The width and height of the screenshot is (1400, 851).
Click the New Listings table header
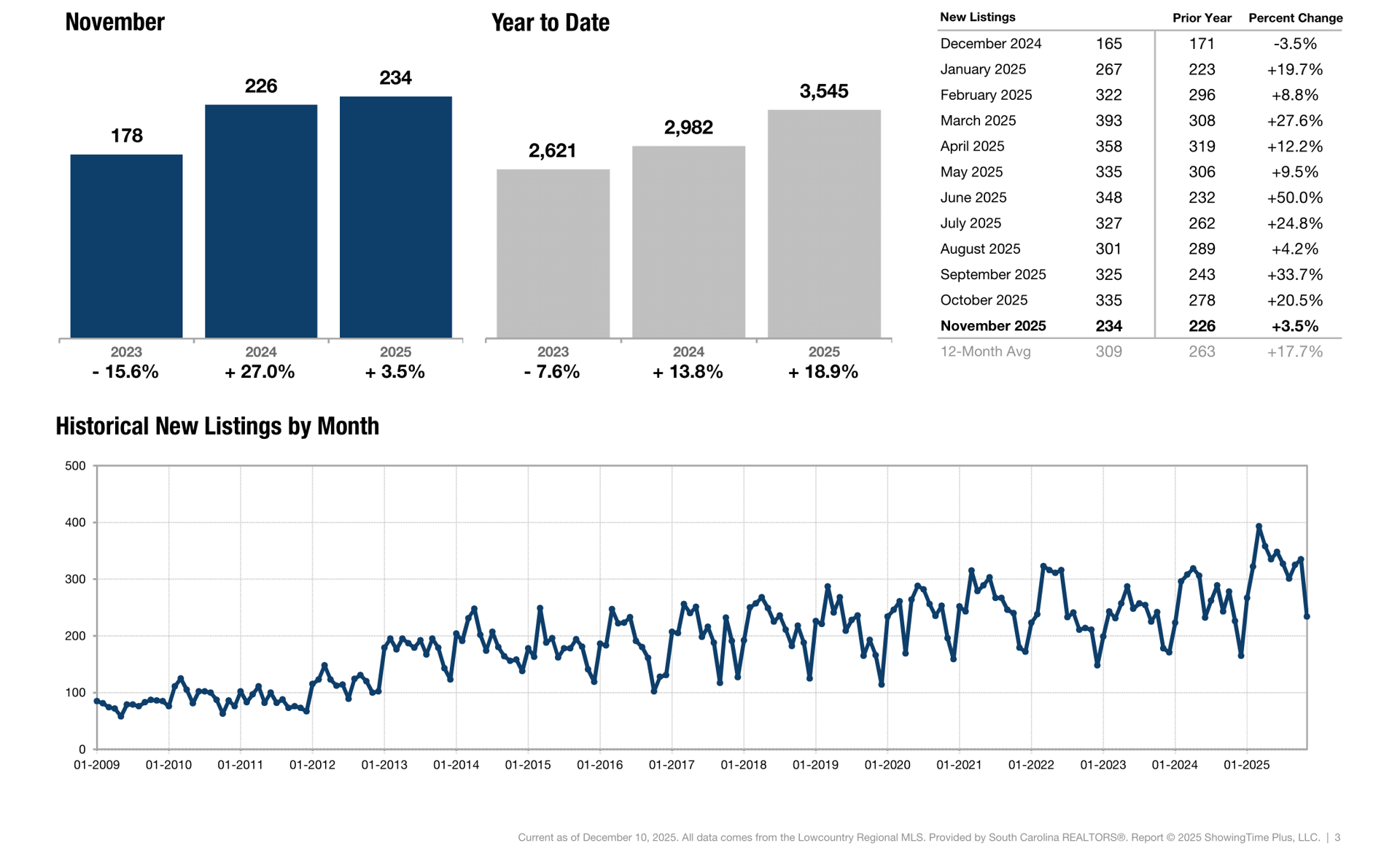point(977,18)
